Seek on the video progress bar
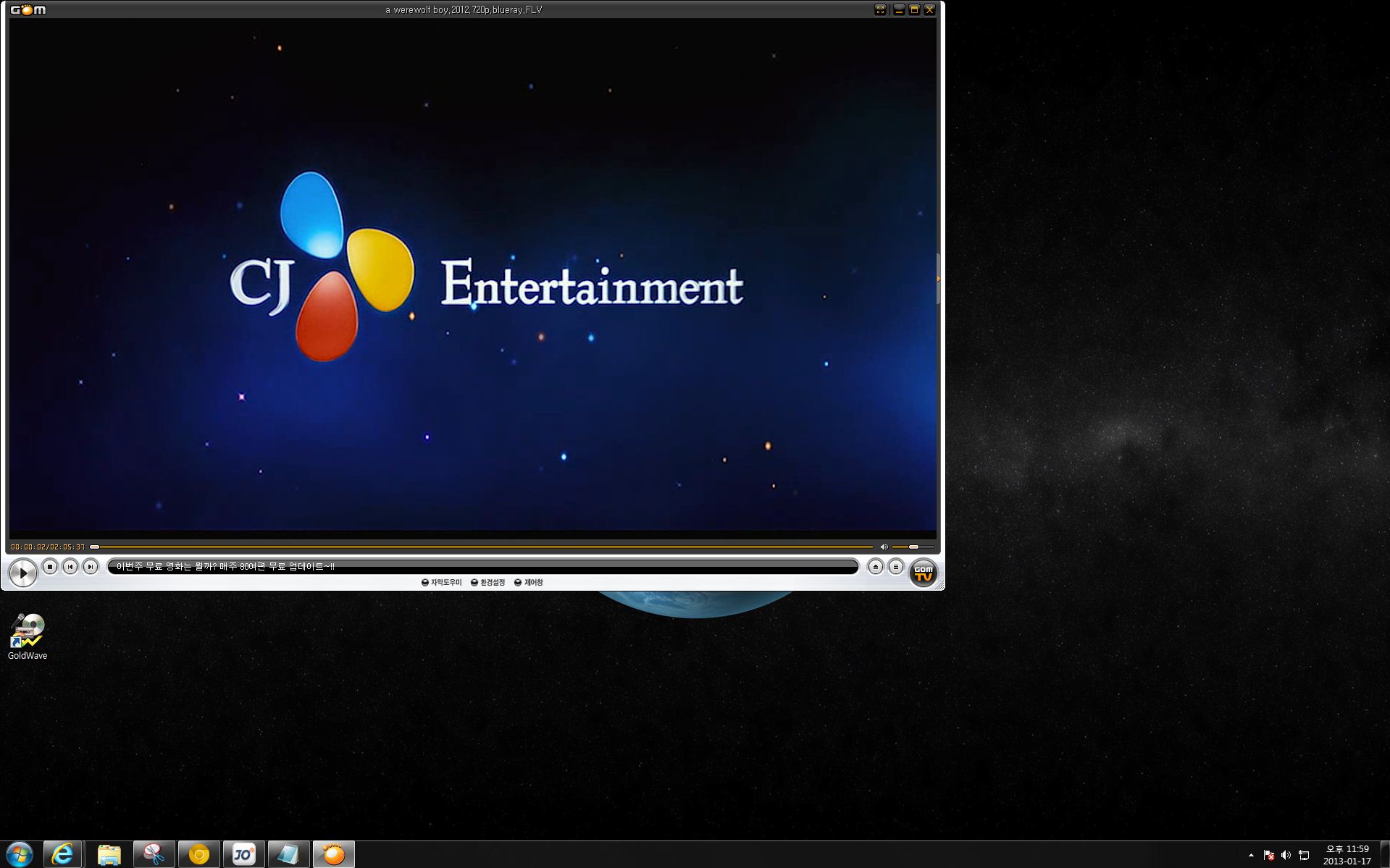This screenshot has width=1390, height=868. pyautogui.click(x=482, y=547)
